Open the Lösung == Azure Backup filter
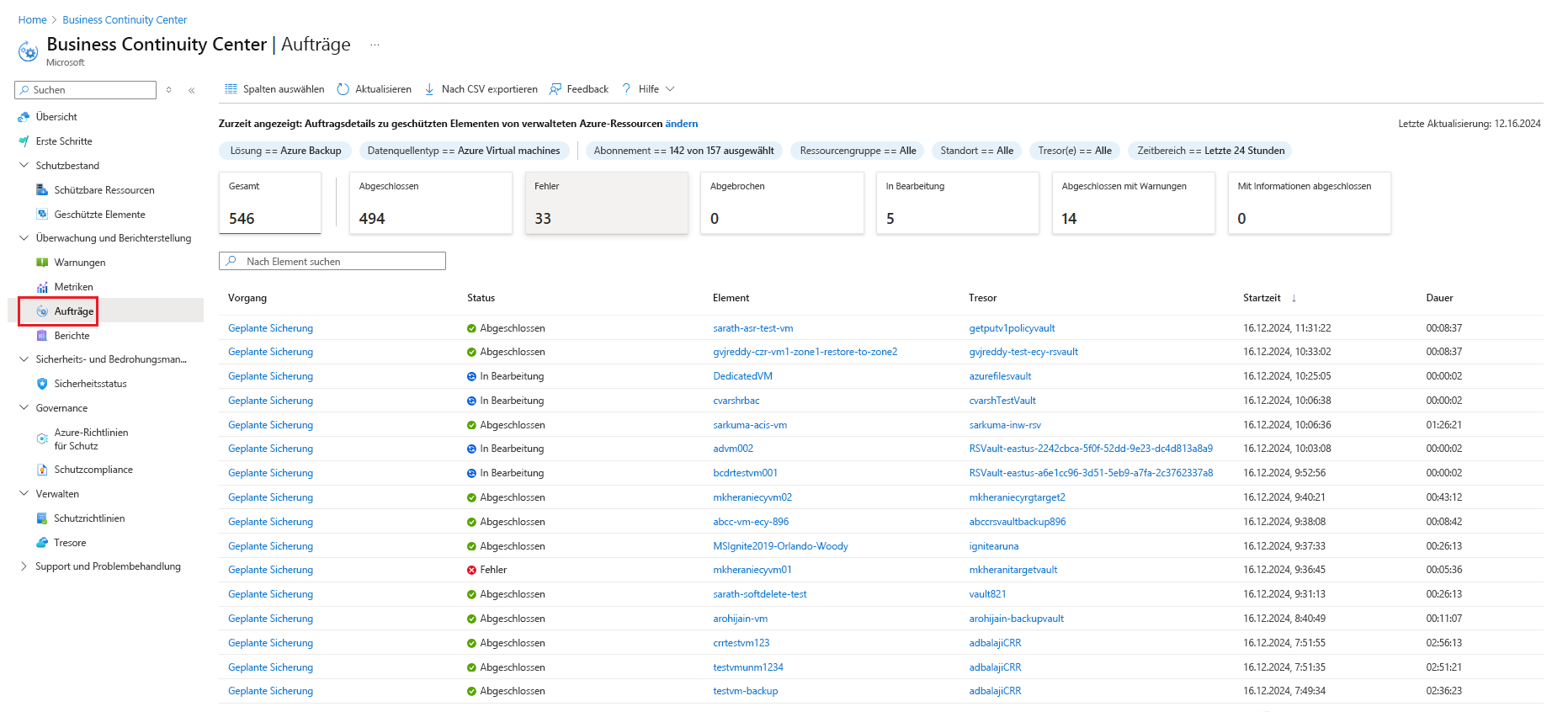1568x712 pixels. 285,151
